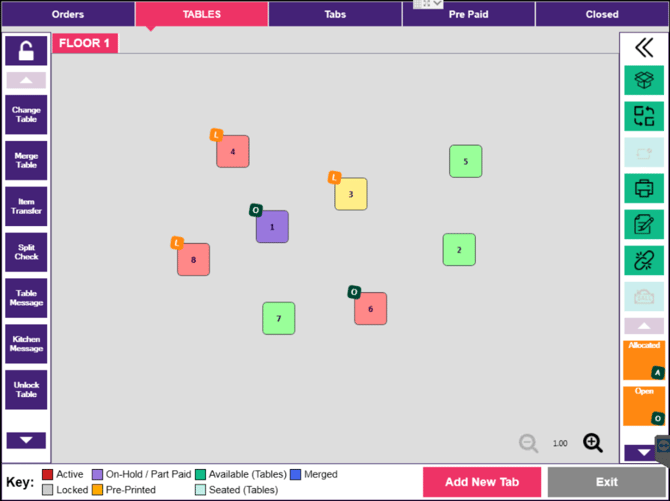Viewport: 670px width, 501px height.
Task: Click the unlock padlock icon
Action: click(x=26, y=51)
